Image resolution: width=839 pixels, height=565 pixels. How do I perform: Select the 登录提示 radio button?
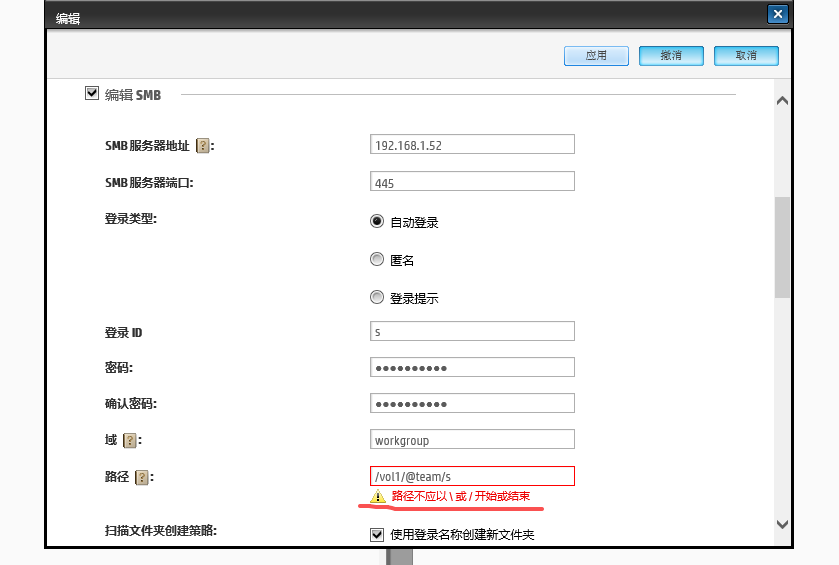click(377, 297)
